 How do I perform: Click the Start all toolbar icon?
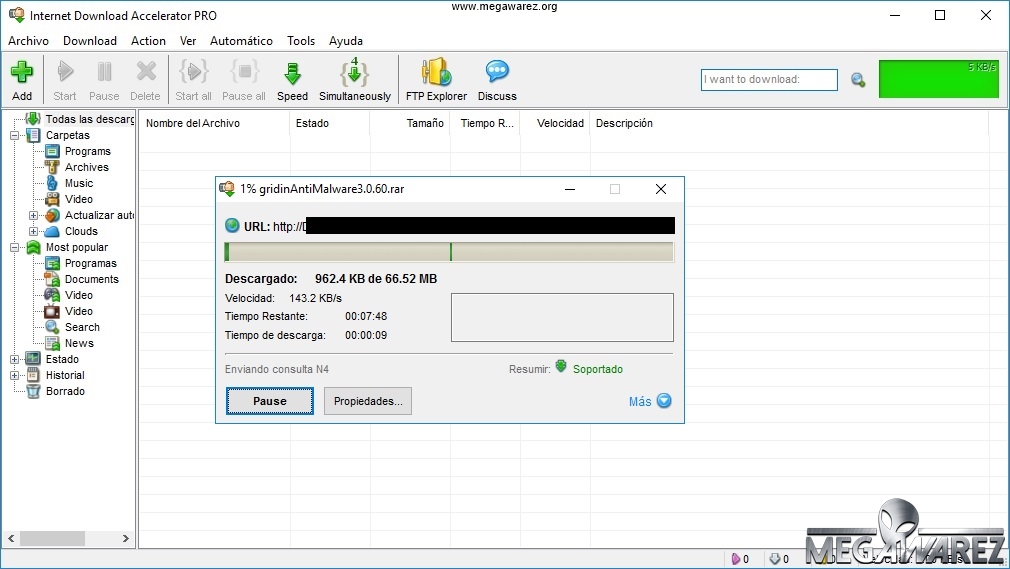pos(193,72)
